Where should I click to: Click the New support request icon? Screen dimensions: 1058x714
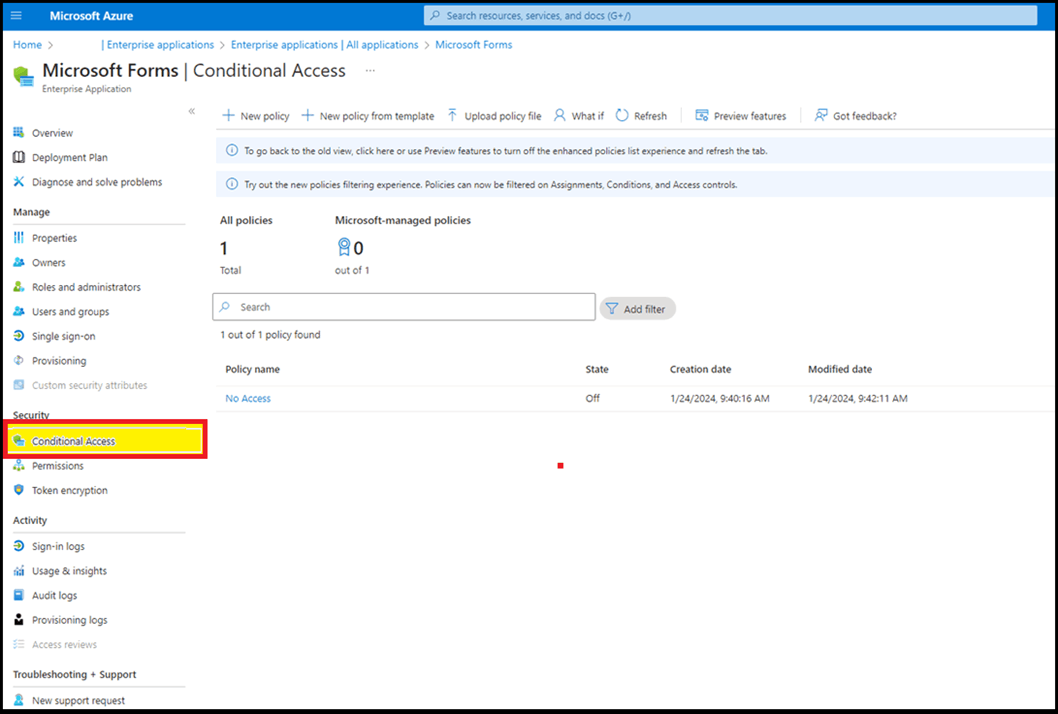[19, 700]
